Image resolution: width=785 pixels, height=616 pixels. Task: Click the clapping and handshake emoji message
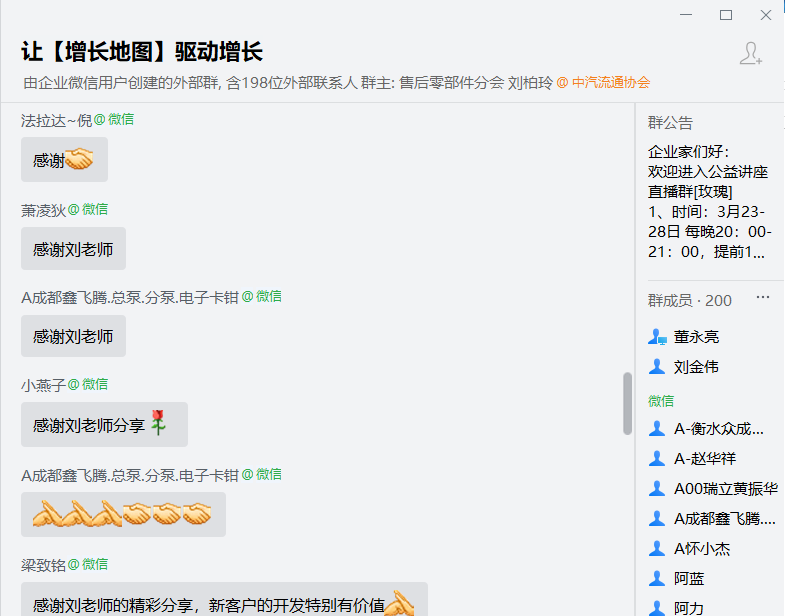[123, 514]
